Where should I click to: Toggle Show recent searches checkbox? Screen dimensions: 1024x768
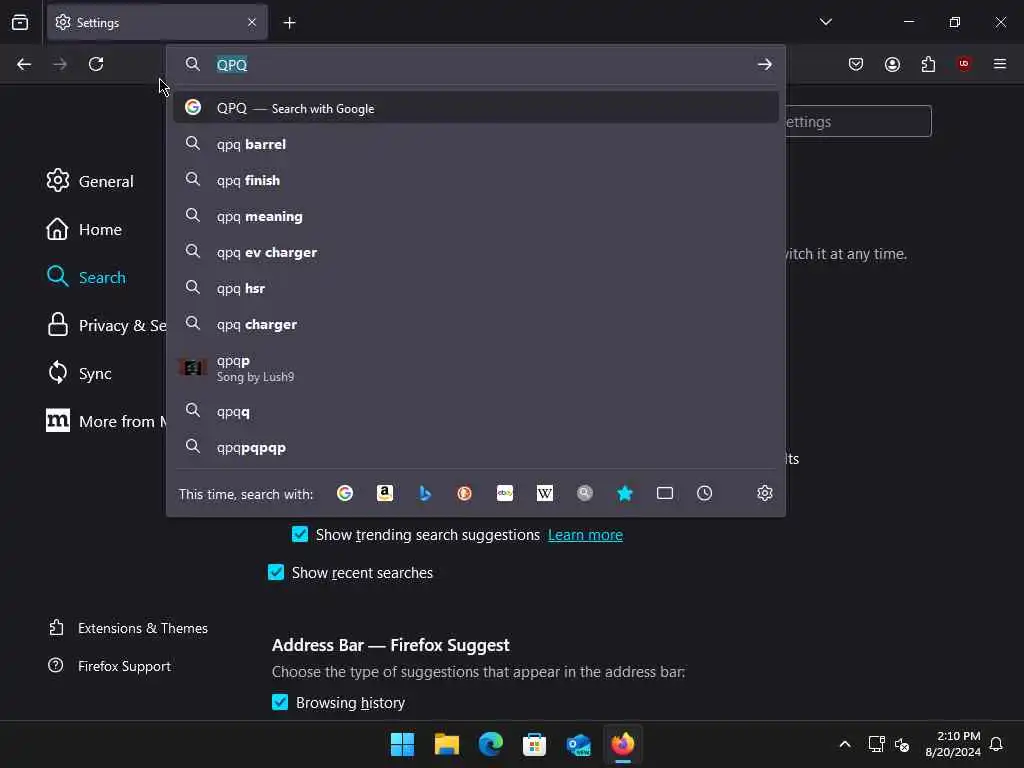click(x=276, y=572)
